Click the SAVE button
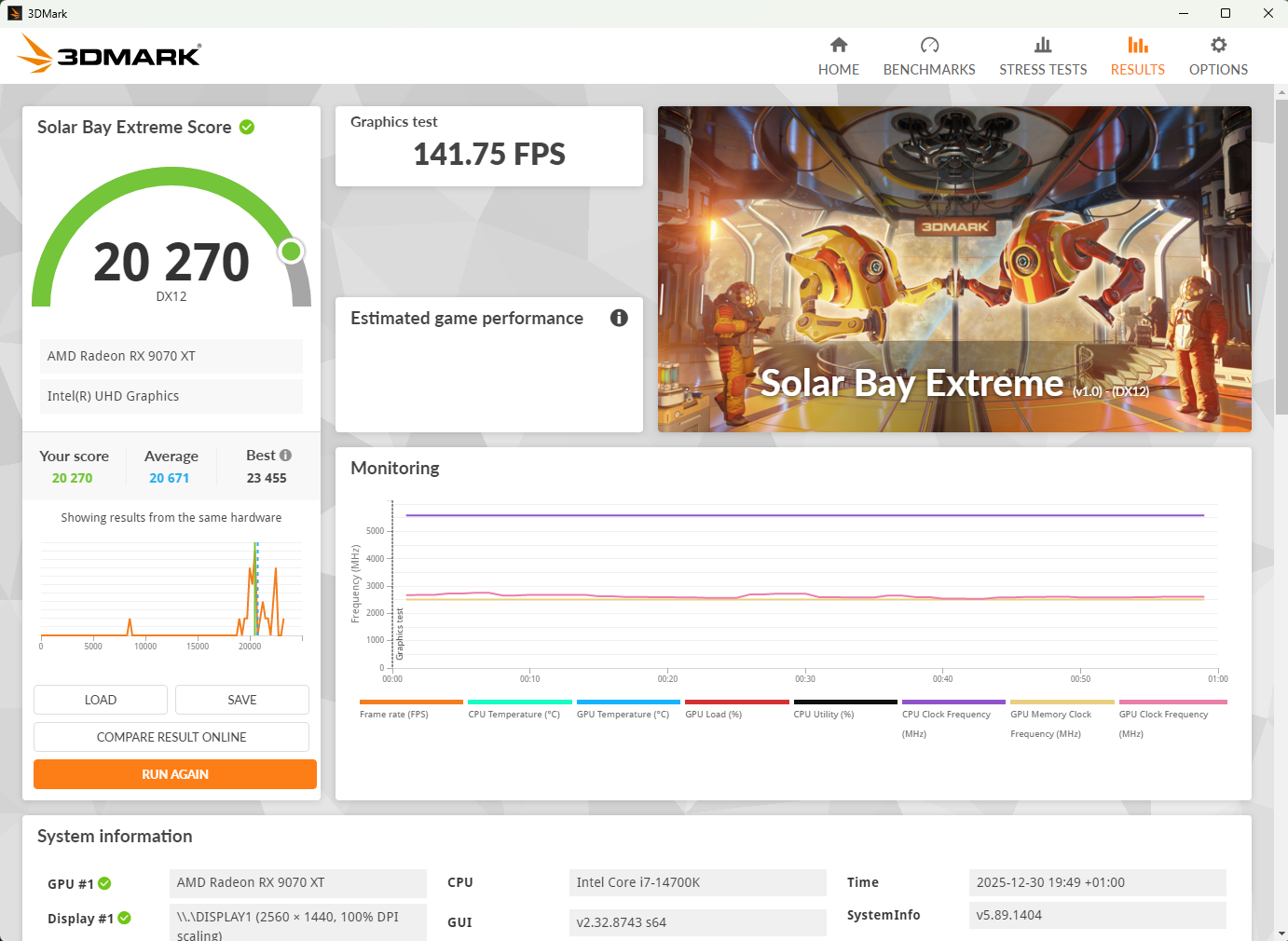 point(242,700)
